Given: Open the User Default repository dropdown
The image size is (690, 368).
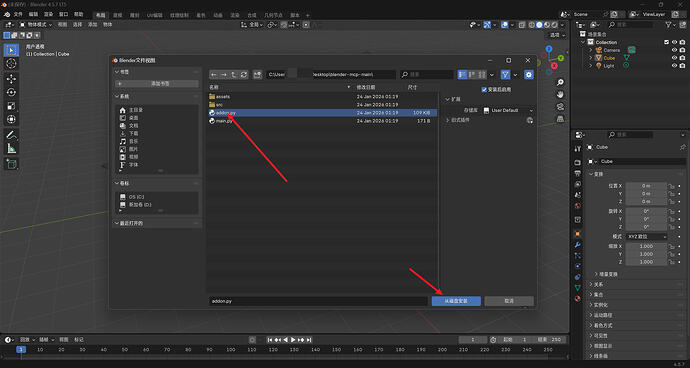Looking at the screenshot, I should tap(508, 110).
